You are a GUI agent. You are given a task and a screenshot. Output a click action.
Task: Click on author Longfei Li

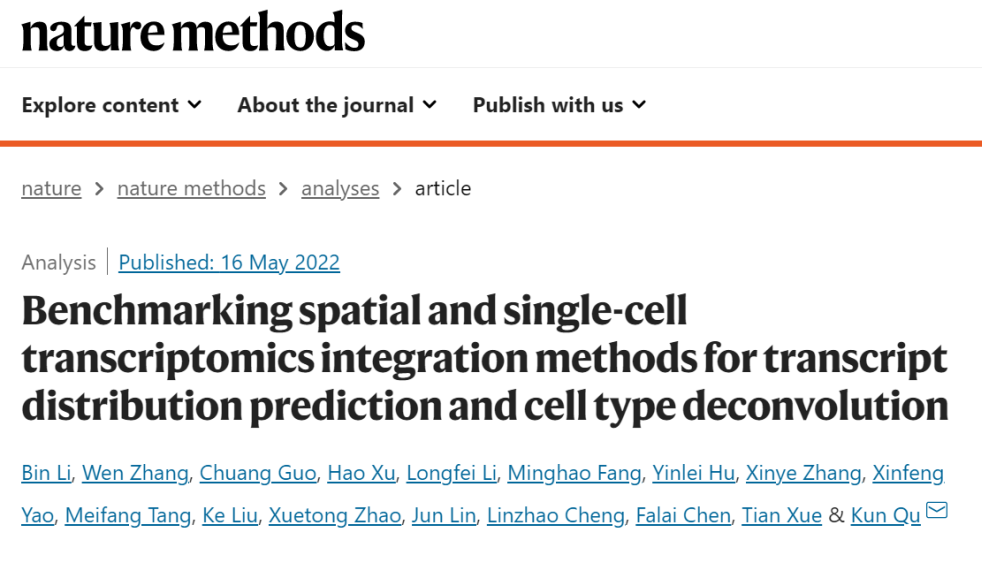click(x=452, y=473)
